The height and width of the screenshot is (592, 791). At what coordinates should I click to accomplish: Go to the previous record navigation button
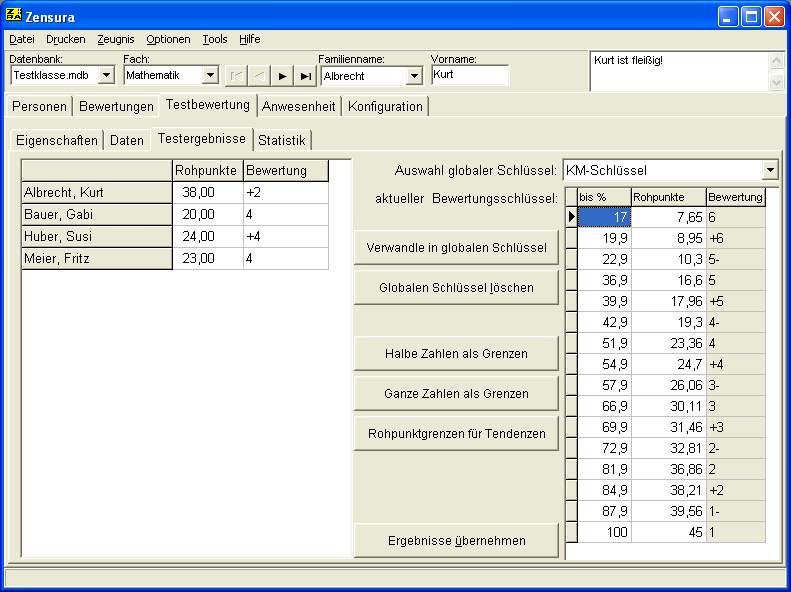point(259,76)
